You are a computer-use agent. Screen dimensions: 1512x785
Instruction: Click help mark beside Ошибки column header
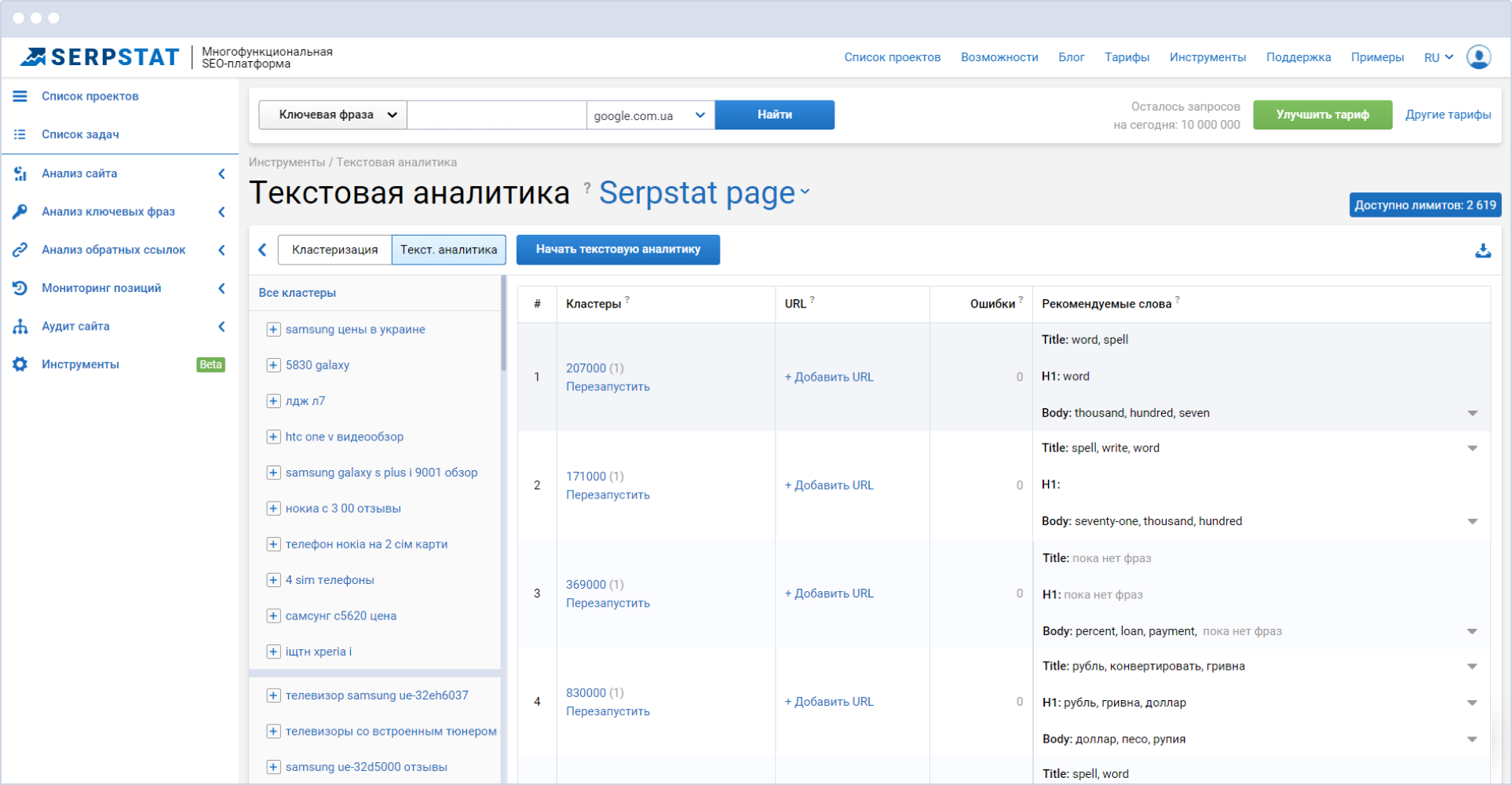click(1021, 299)
